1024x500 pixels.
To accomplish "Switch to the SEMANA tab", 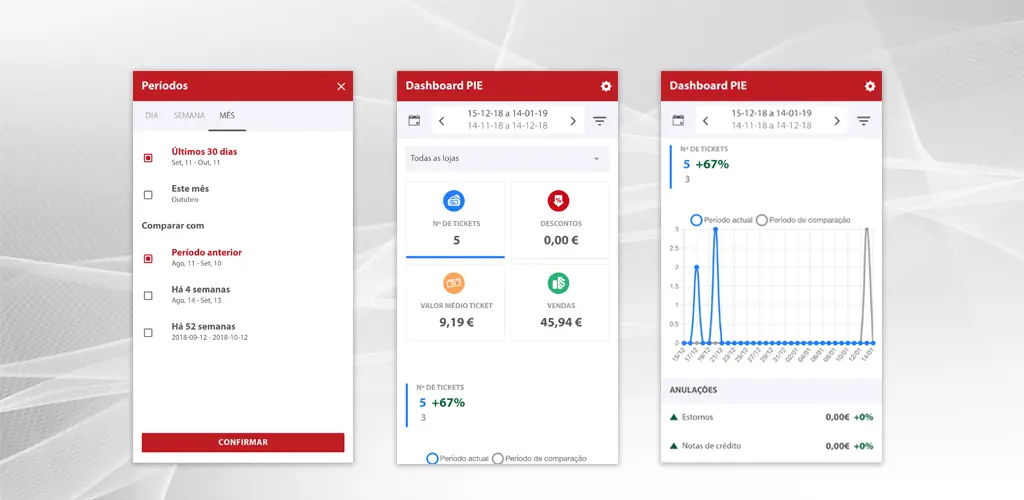I will tap(189, 116).
